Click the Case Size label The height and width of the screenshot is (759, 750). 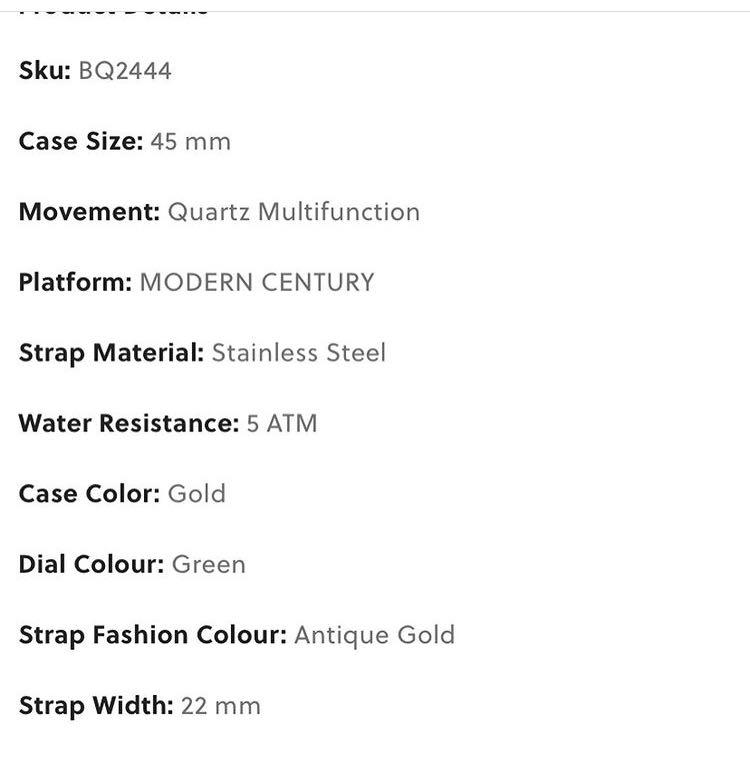tap(81, 141)
